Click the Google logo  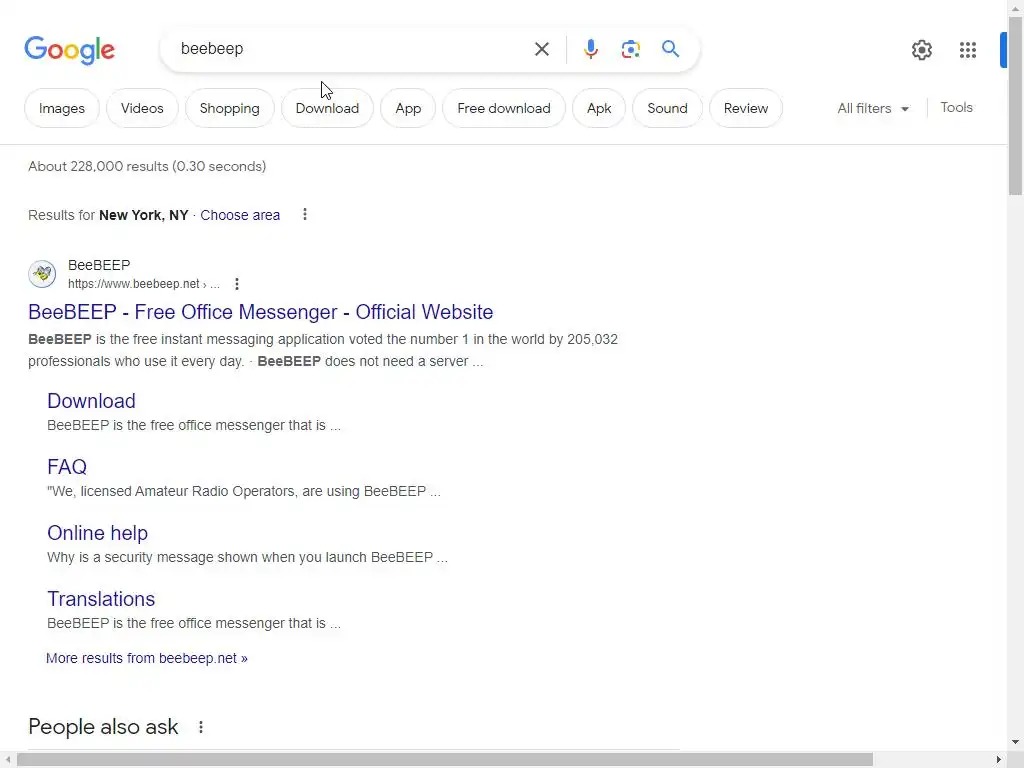(69, 50)
